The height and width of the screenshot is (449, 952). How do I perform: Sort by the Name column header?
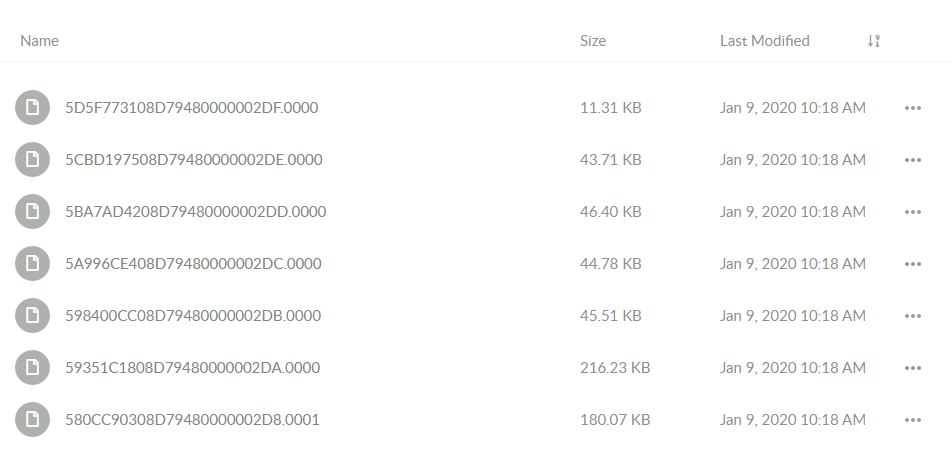tap(39, 41)
